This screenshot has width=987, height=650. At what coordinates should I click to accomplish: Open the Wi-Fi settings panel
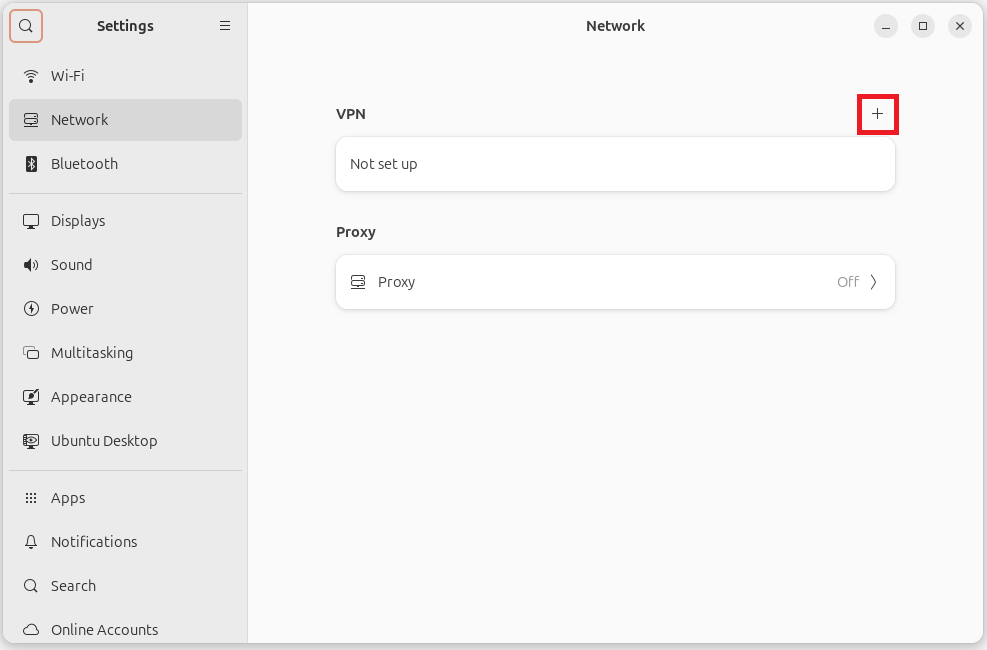(125, 76)
